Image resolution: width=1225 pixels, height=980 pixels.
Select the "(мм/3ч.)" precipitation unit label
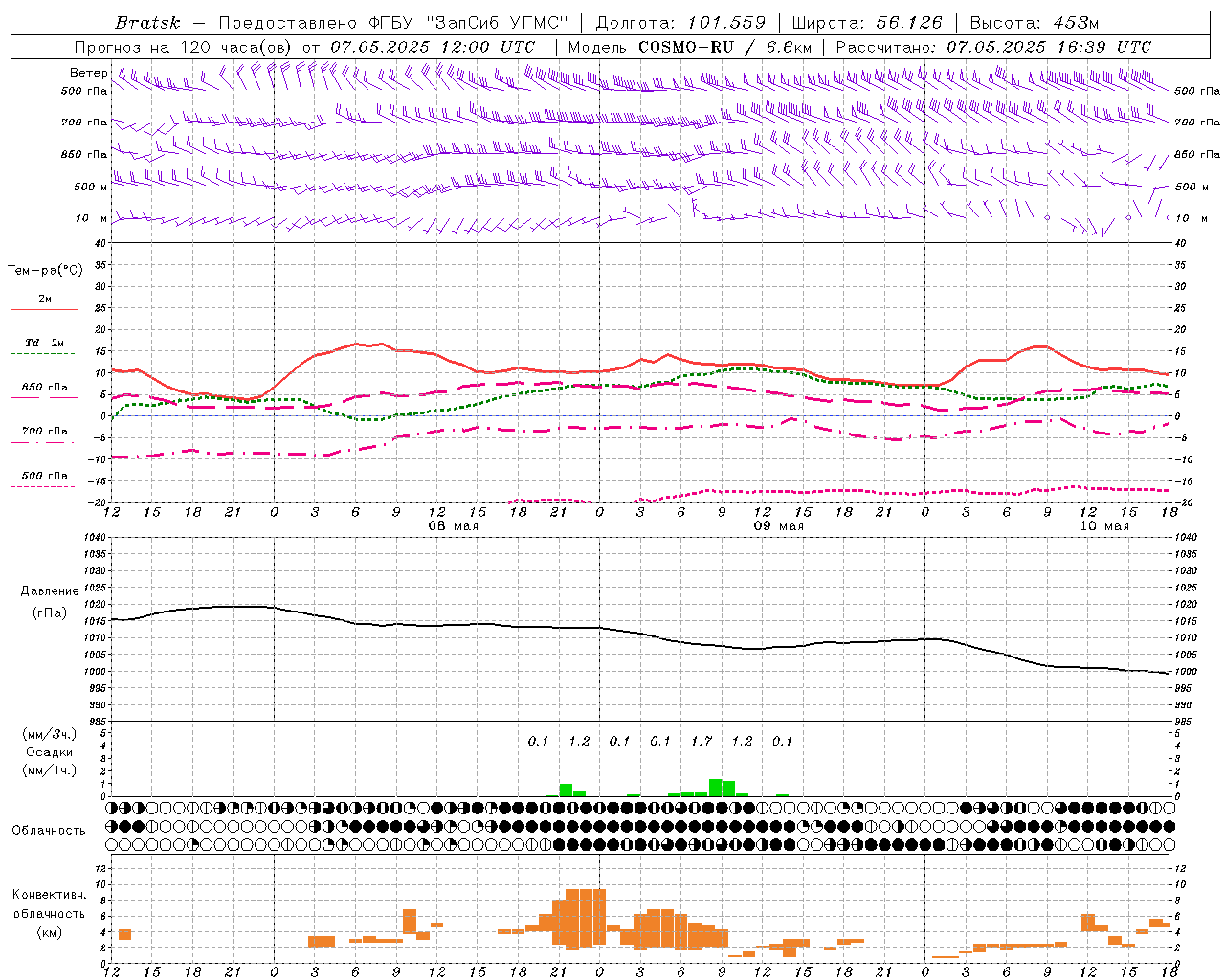50,735
